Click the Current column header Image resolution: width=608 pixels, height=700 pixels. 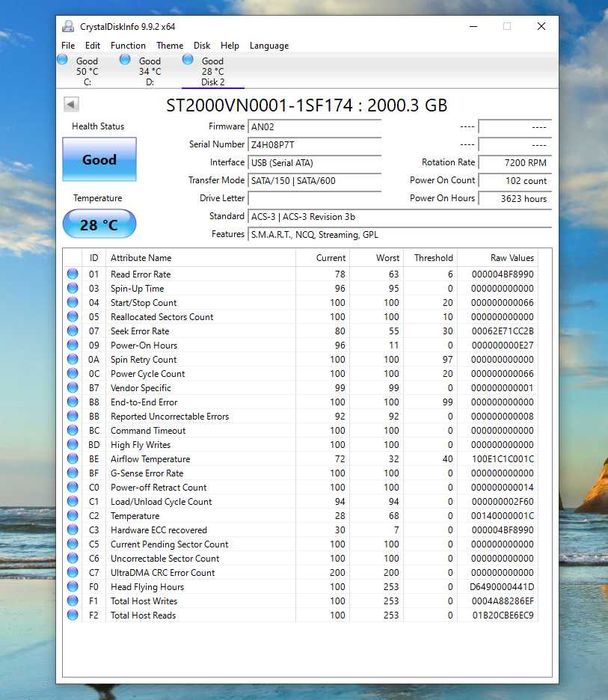pos(322,258)
